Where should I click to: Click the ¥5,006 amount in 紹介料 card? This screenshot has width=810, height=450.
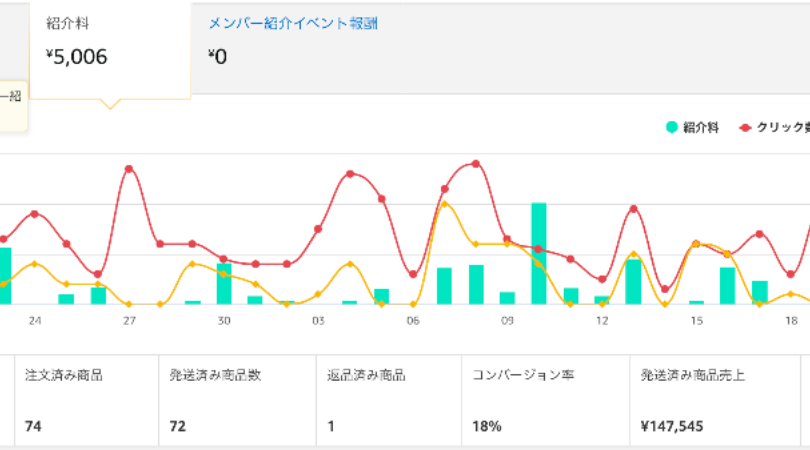[77, 57]
